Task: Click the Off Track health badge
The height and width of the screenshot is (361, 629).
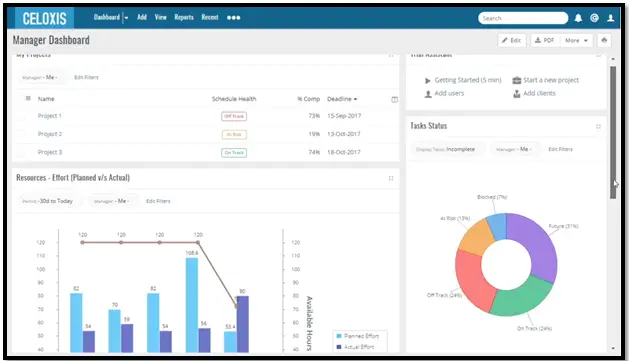Action: [x=234, y=116]
